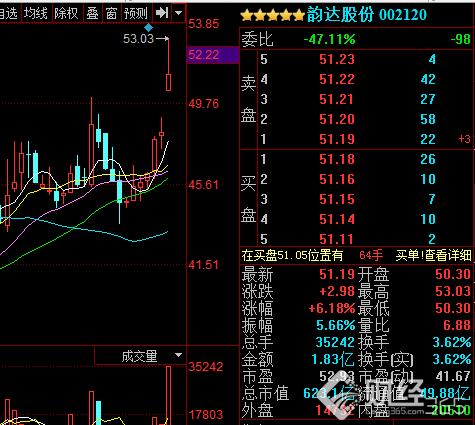The width and height of the screenshot is (475, 425).
Task: Select sell level 2 price 51.20
Action: [x=337, y=119]
